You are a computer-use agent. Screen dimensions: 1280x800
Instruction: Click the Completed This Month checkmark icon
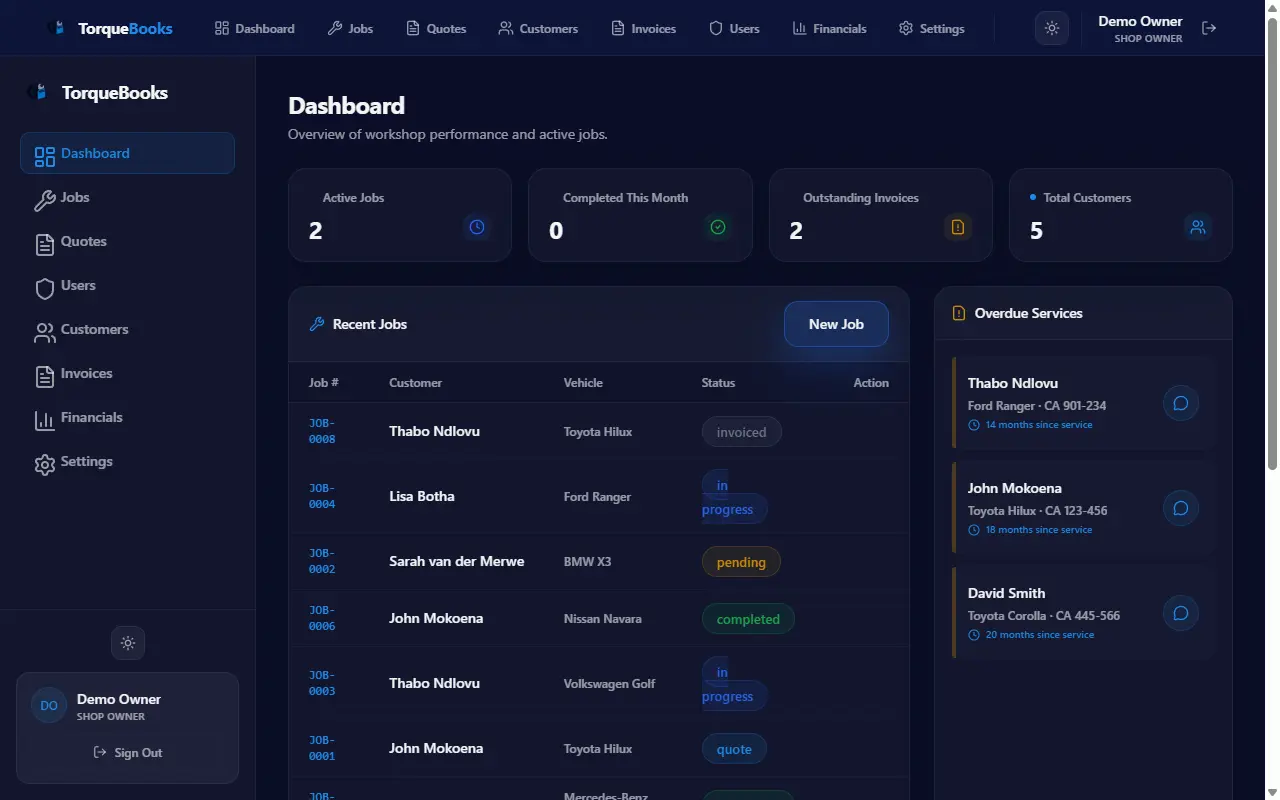(x=718, y=227)
